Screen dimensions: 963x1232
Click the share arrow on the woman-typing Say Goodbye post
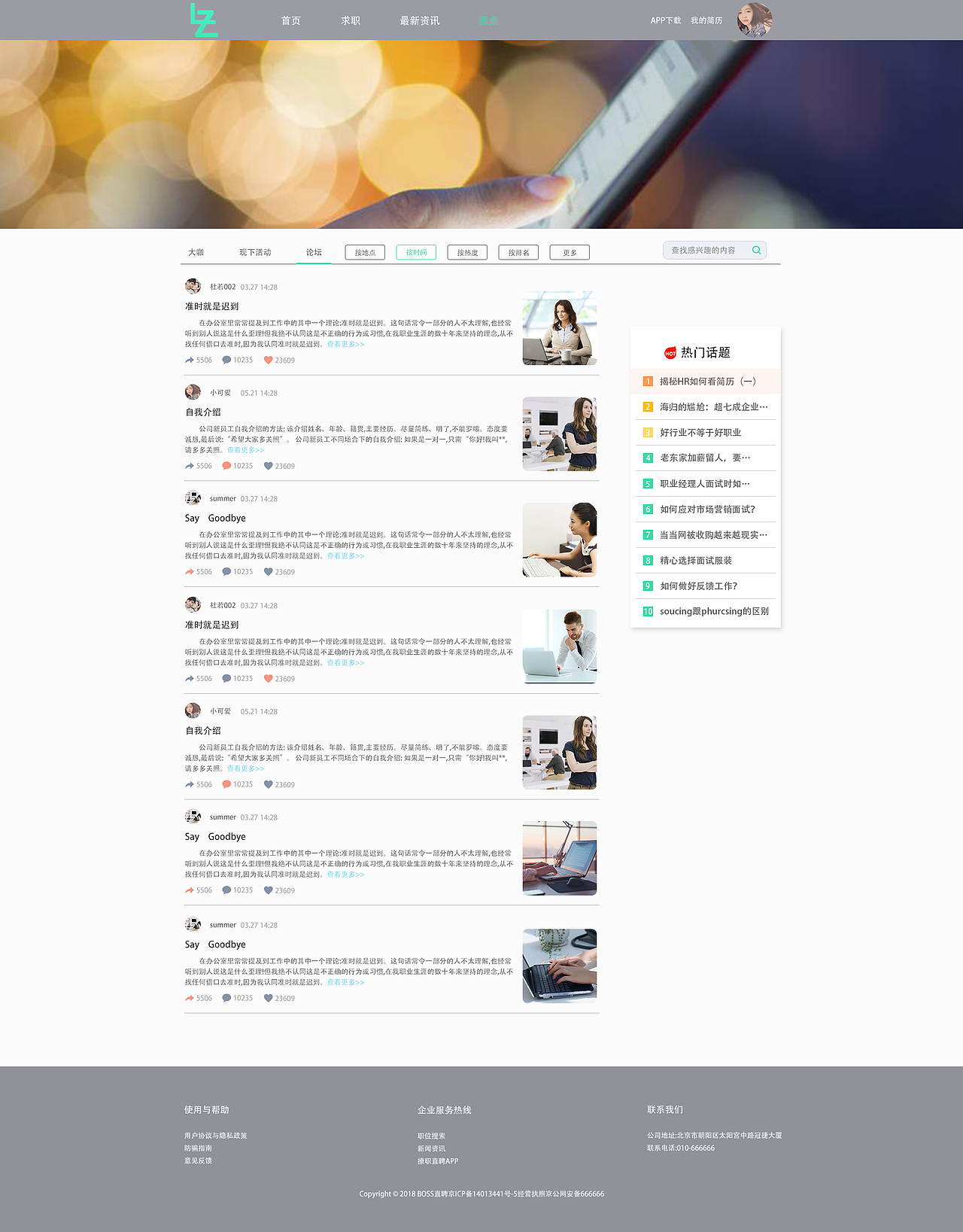click(190, 572)
